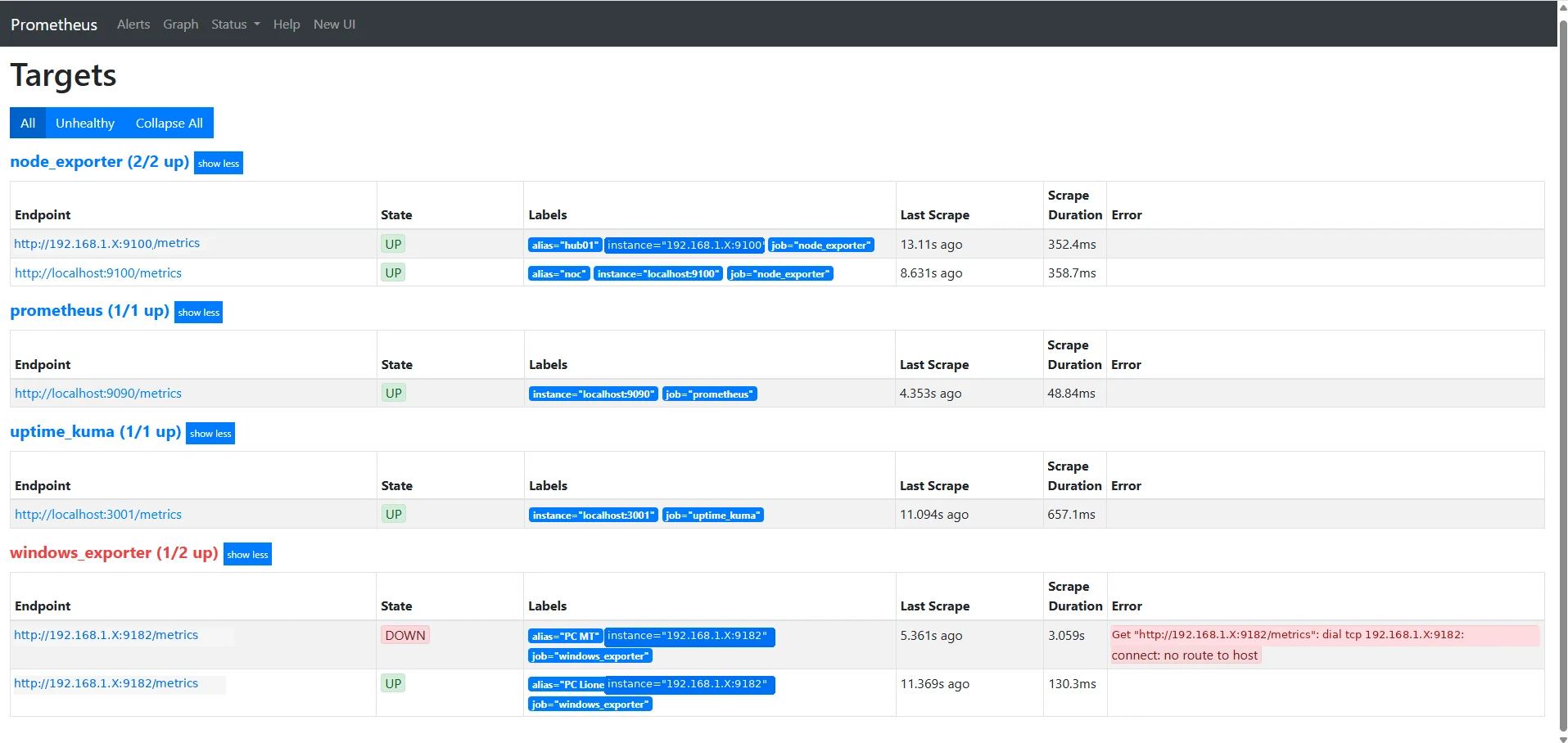Click the 13.11s ago last scrape value
The height and width of the screenshot is (743, 1568).
click(x=932, y=244)
